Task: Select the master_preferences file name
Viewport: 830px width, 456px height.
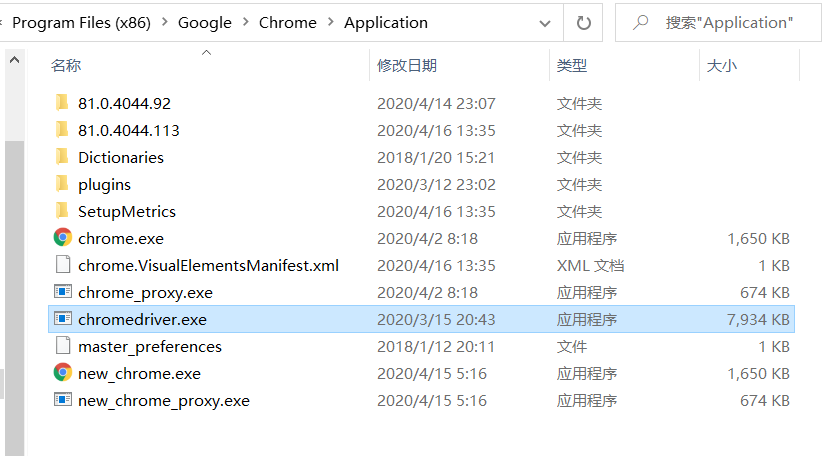Action: point(150,347)
